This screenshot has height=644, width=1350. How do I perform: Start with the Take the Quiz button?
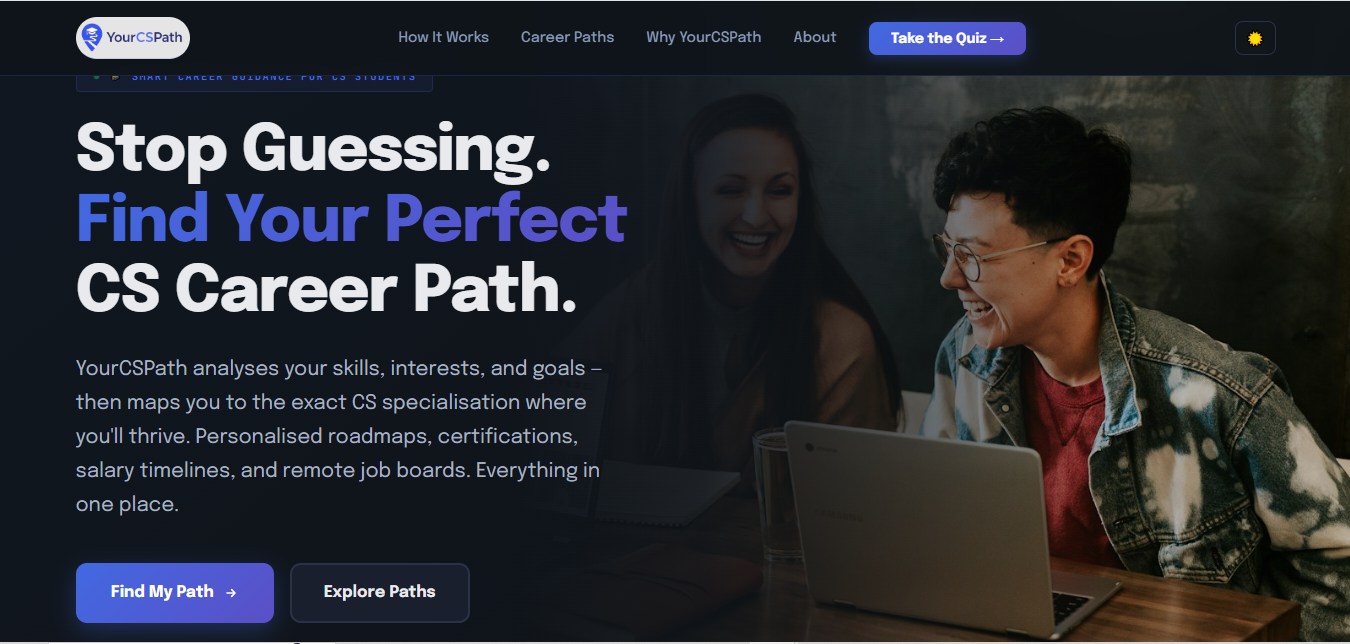tap(947, 38)
